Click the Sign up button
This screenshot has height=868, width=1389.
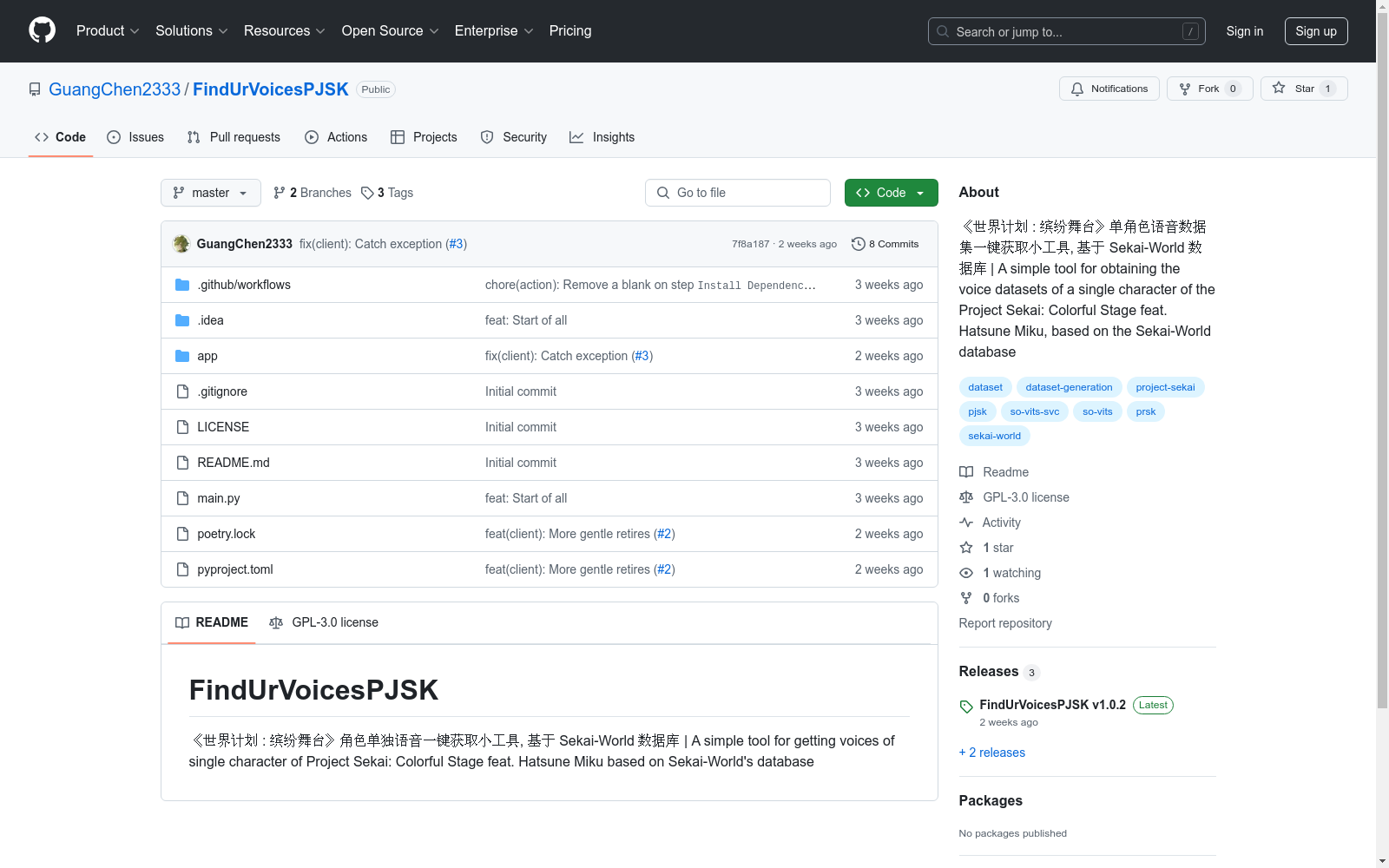(1316, 31)
